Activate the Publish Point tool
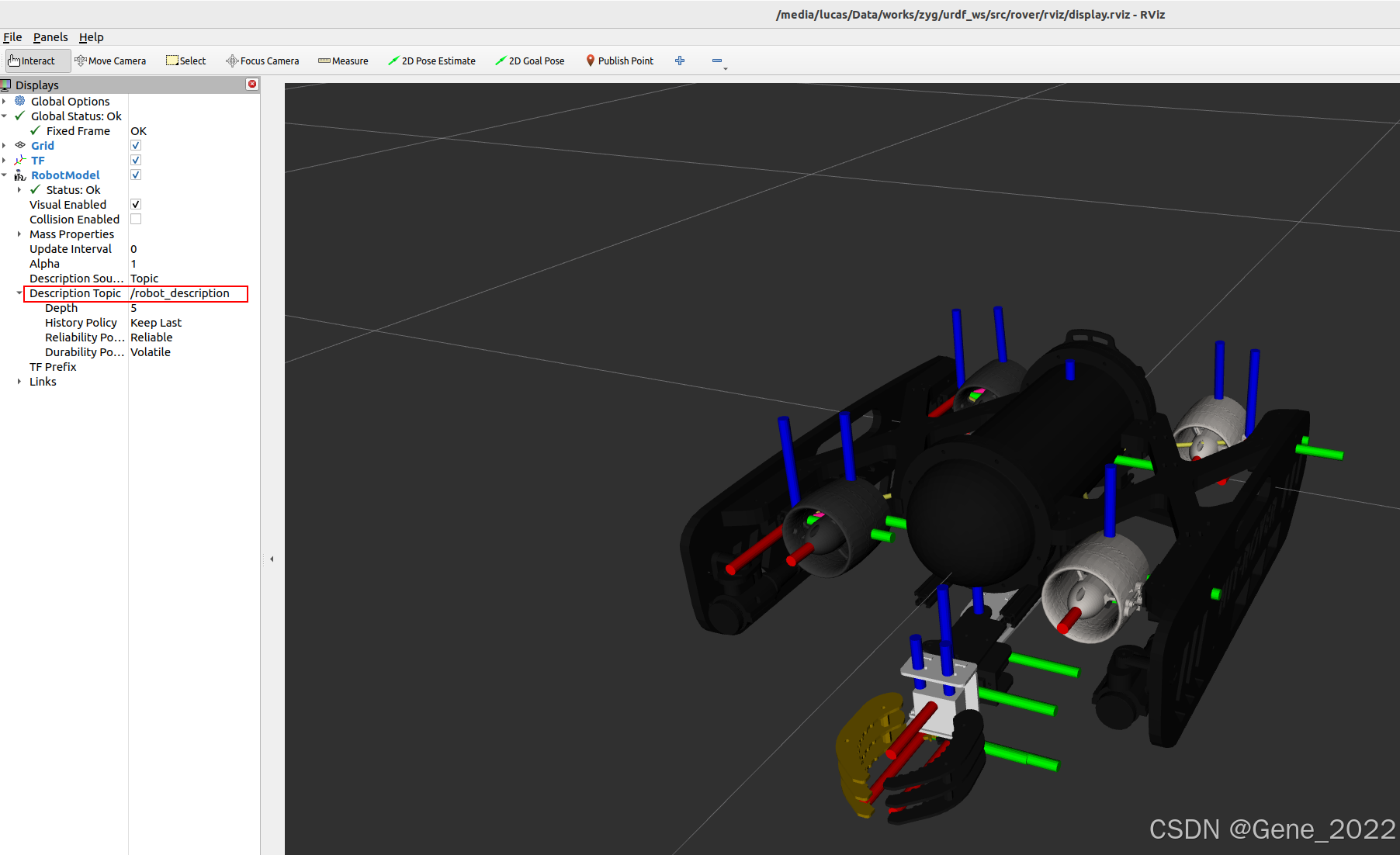This screenshot has width=1400, height=855. coord(619,61)
